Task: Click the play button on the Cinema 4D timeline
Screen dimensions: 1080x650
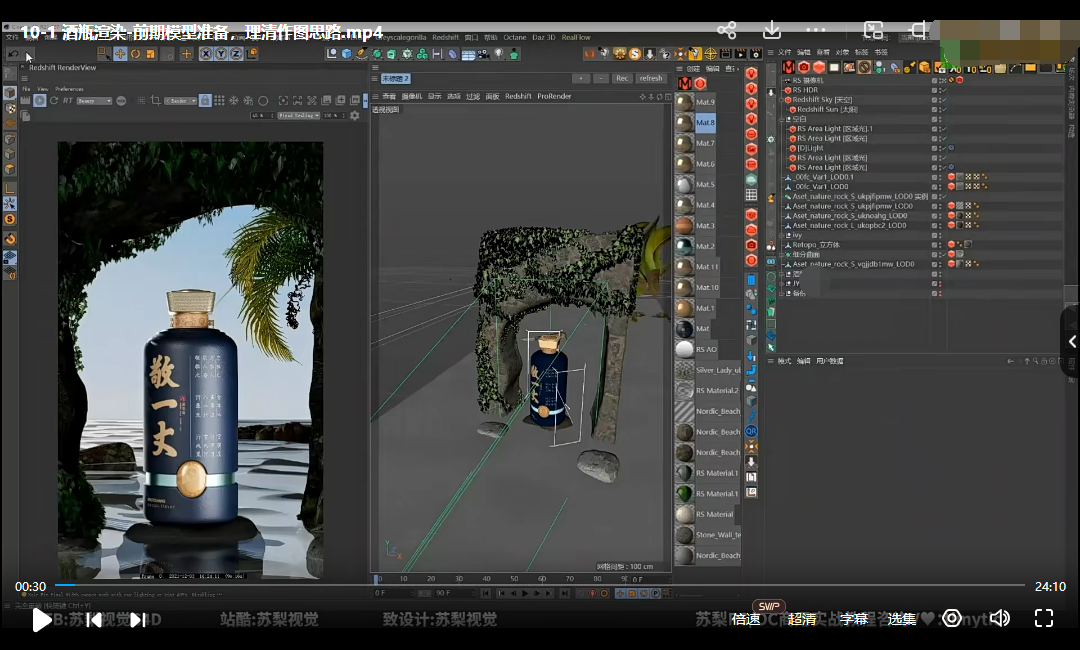Action: (x=526, y=593)
